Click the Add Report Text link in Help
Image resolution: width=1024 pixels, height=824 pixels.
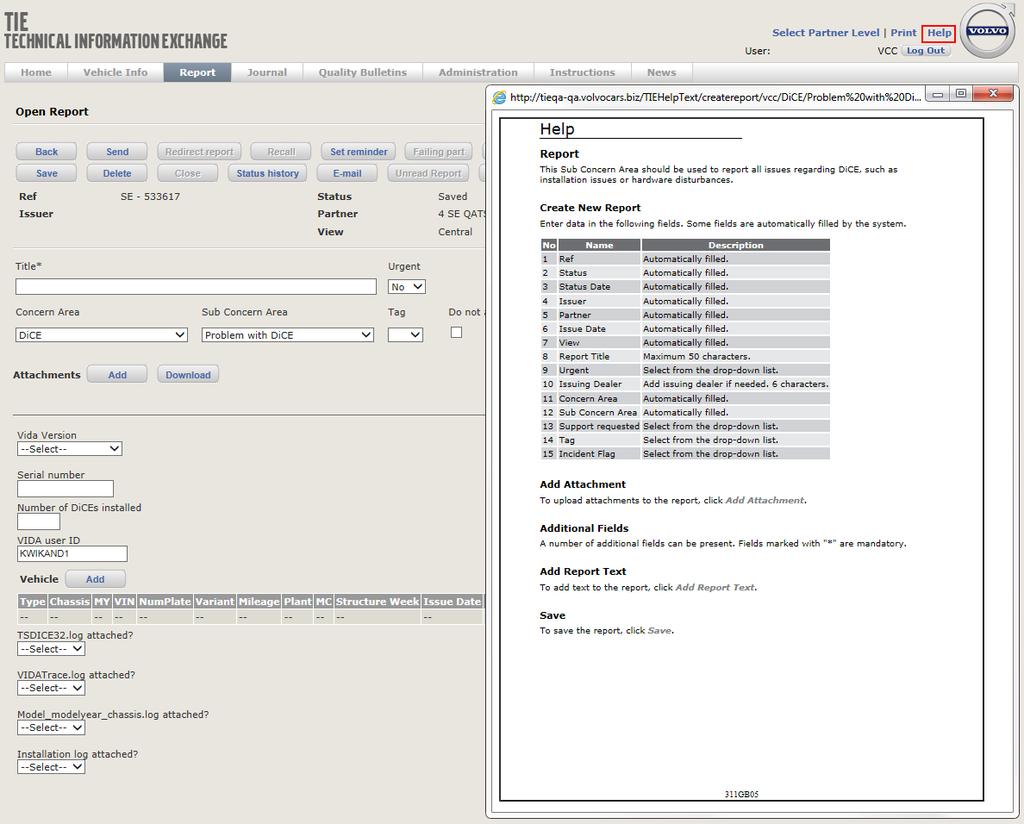tap(714, 587)
